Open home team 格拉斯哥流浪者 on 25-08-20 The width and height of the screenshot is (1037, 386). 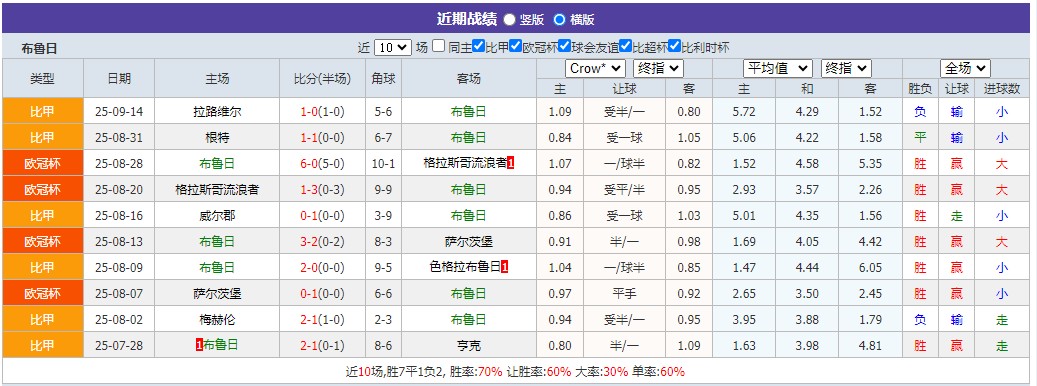[217, 190]
